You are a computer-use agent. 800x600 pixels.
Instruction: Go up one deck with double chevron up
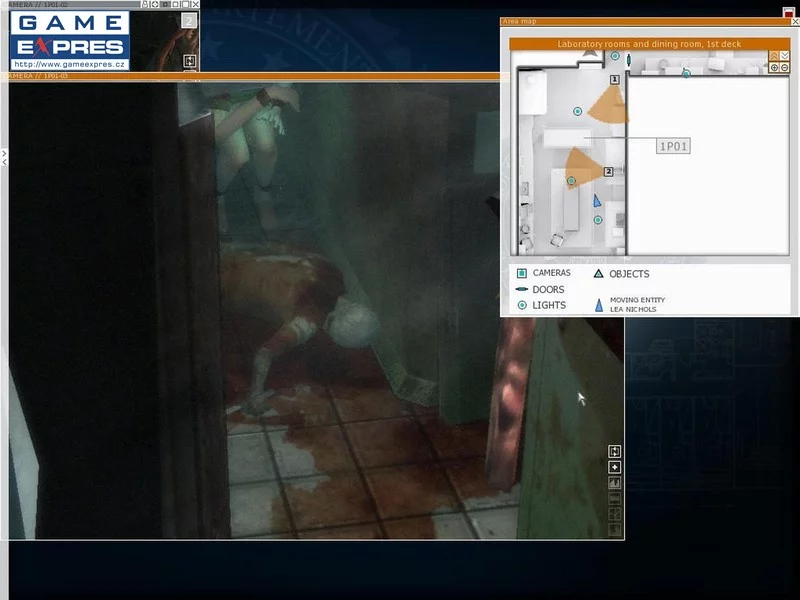tap(774, 55)
